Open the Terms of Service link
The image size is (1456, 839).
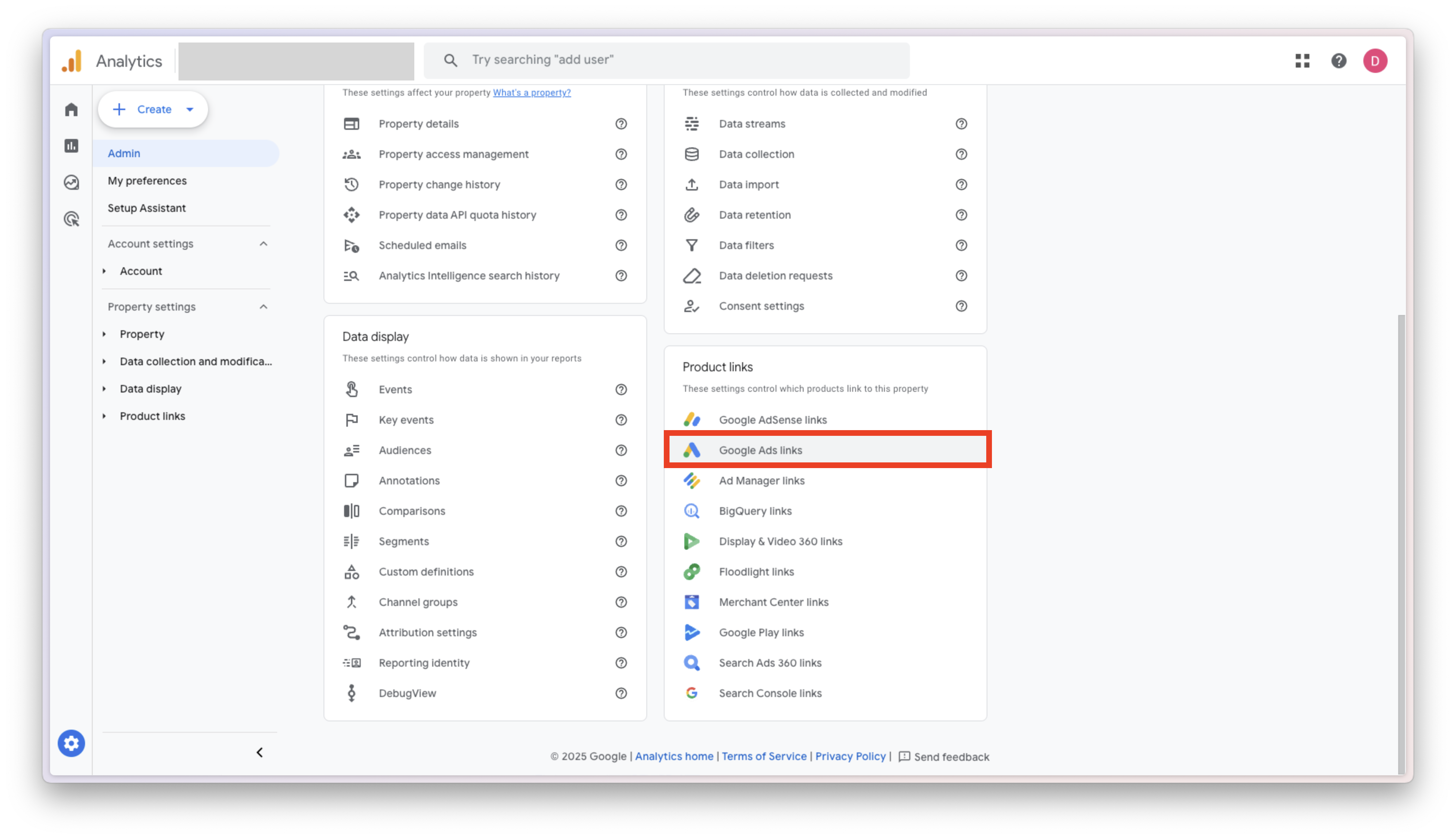click(764, 756)
